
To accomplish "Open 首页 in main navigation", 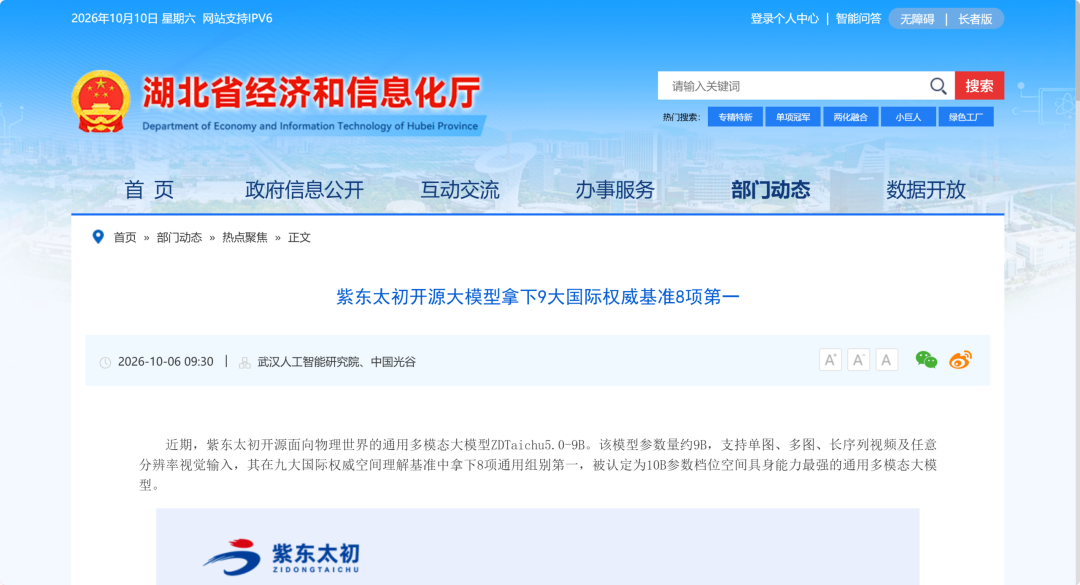I will pyautogui.click(x=149, y=189).
